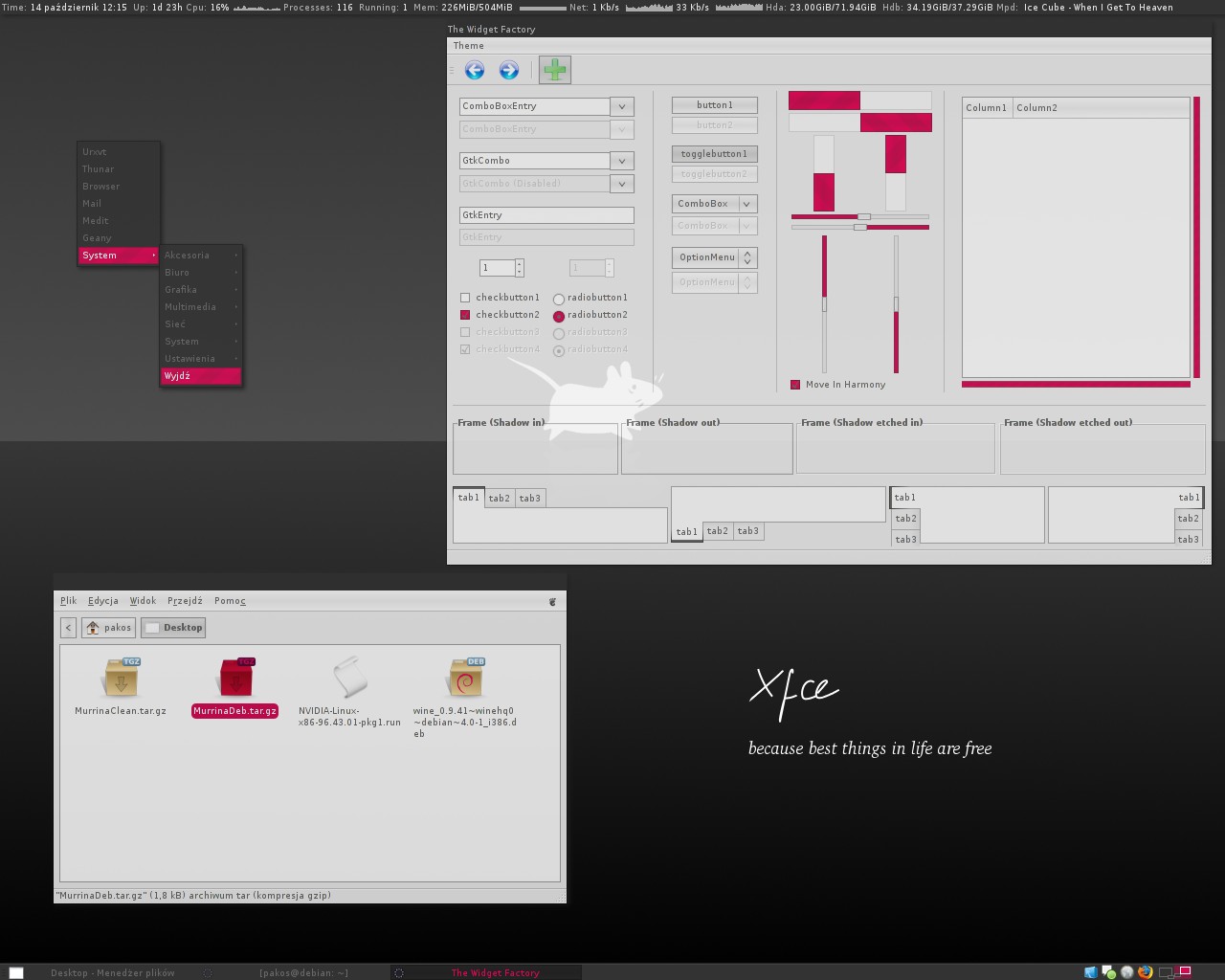Switch to pakos@debian terminal taskbar button
1225x980 pixels.
pyautogui.click(x=294, y=972)
